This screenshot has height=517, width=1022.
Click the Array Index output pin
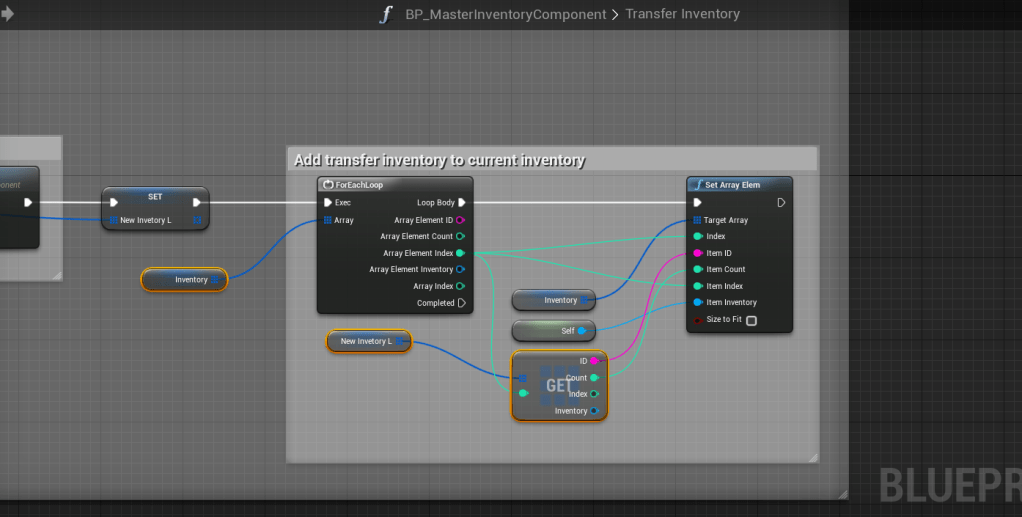click(460, 286)
